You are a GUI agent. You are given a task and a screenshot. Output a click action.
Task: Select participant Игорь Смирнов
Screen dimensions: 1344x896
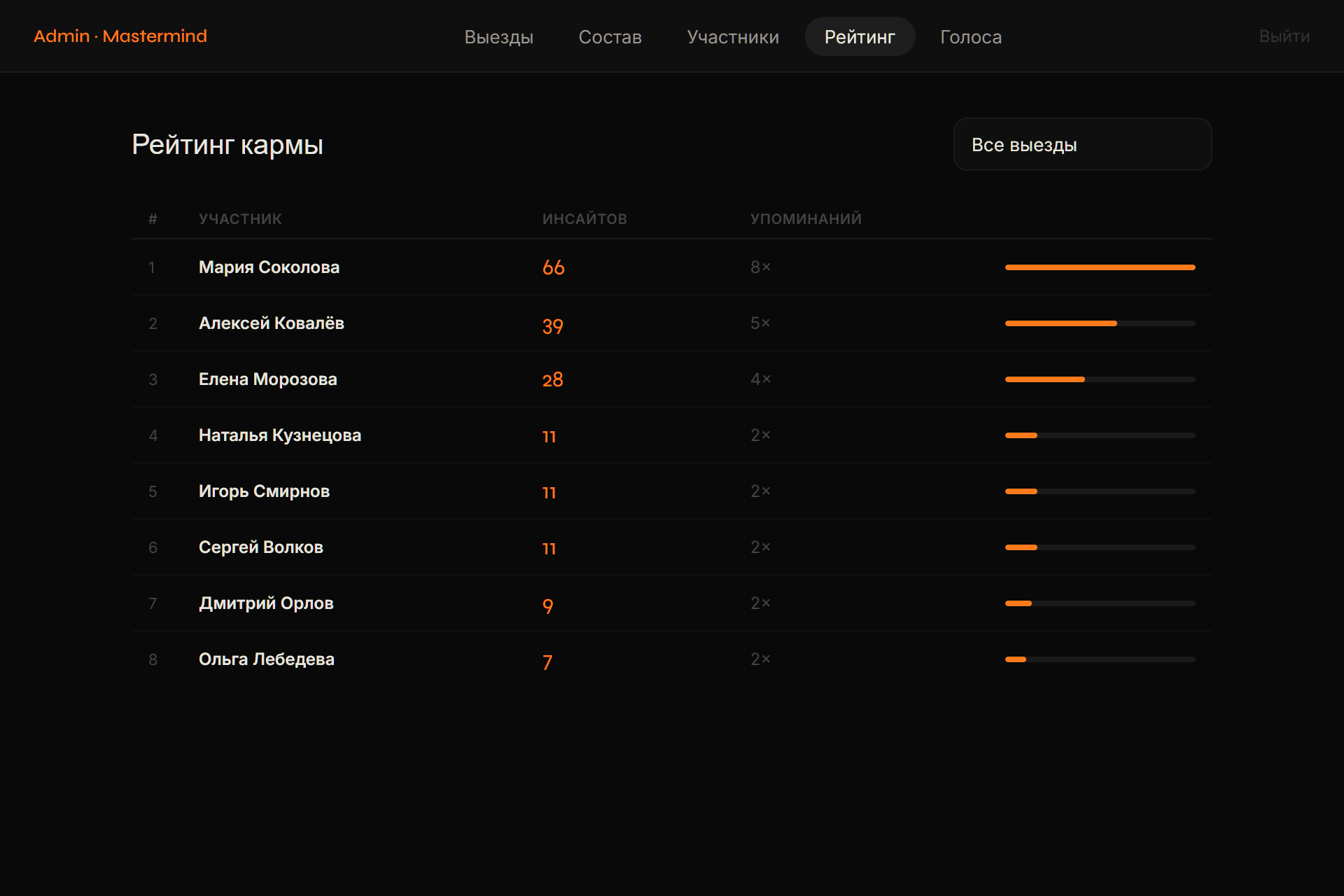click(x=264, y=491)
